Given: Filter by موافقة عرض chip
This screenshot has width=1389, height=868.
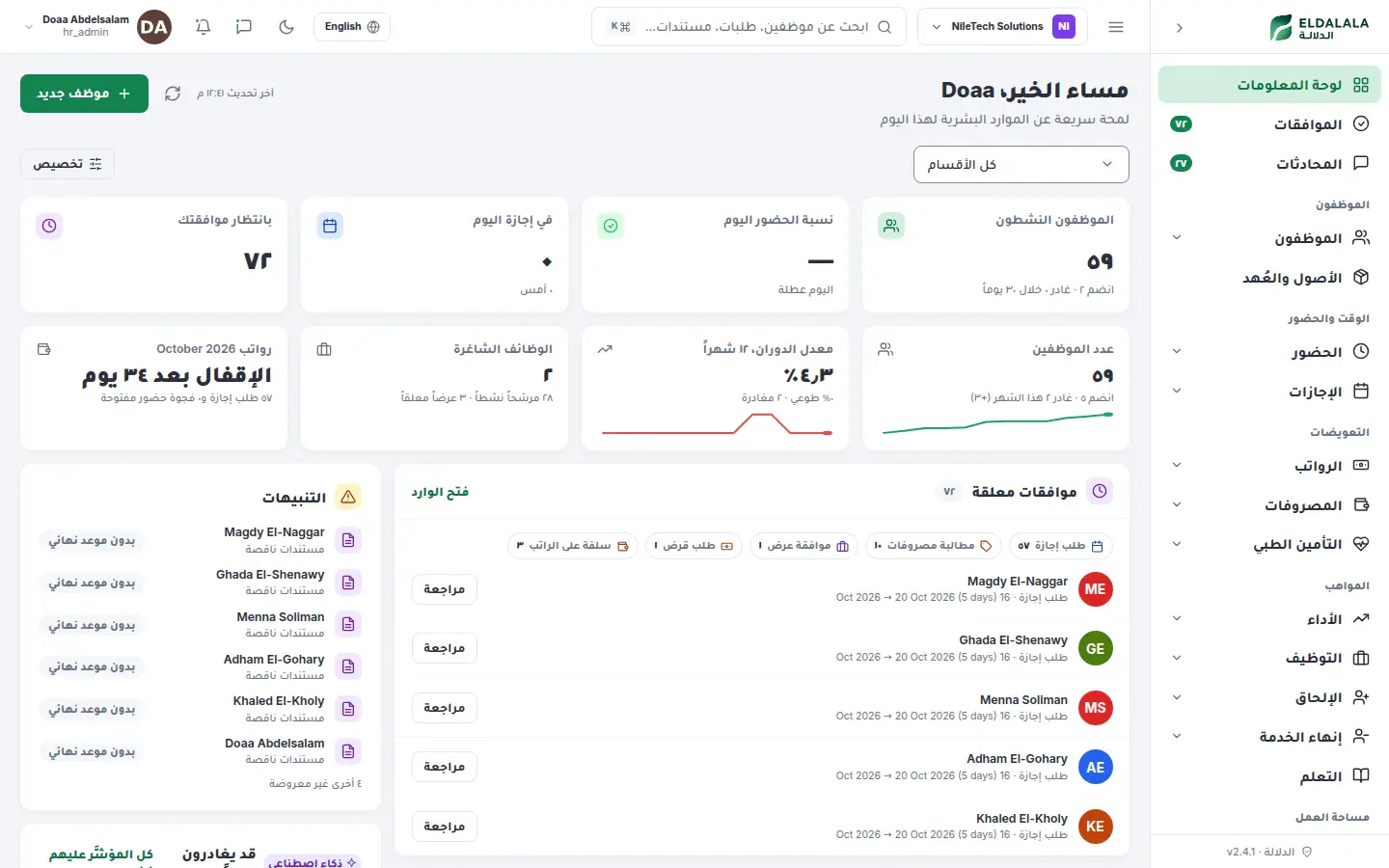Looking at the screenshot, I should coord(803,546).
